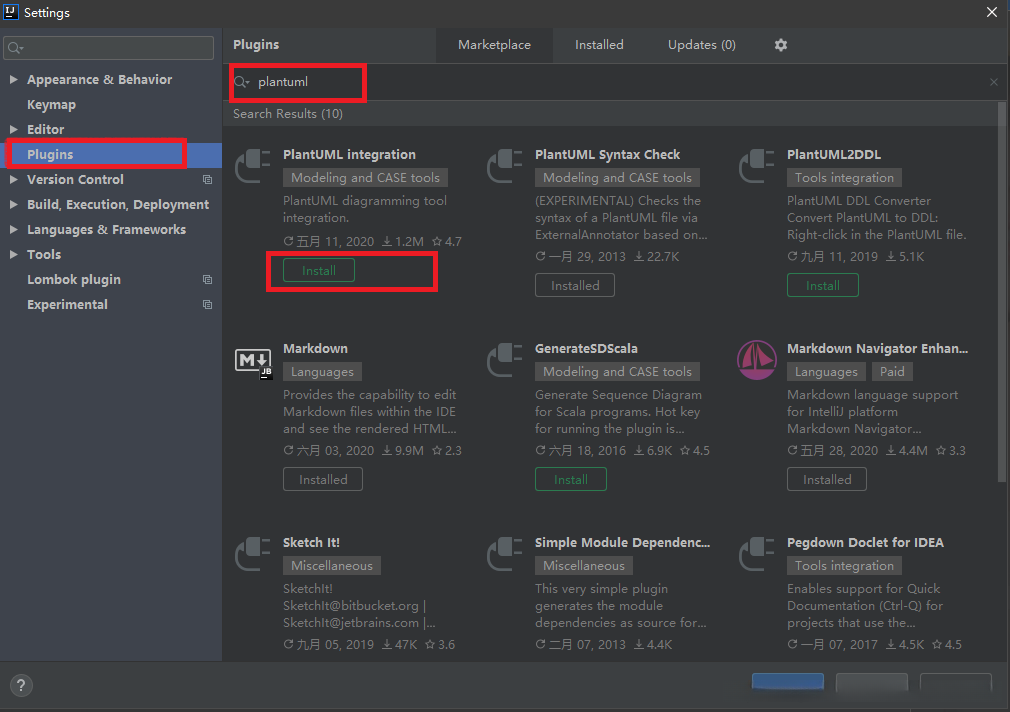Click the copy icon next to Version Control
This screenshot has width=1010, height=712.
[207, 180]
